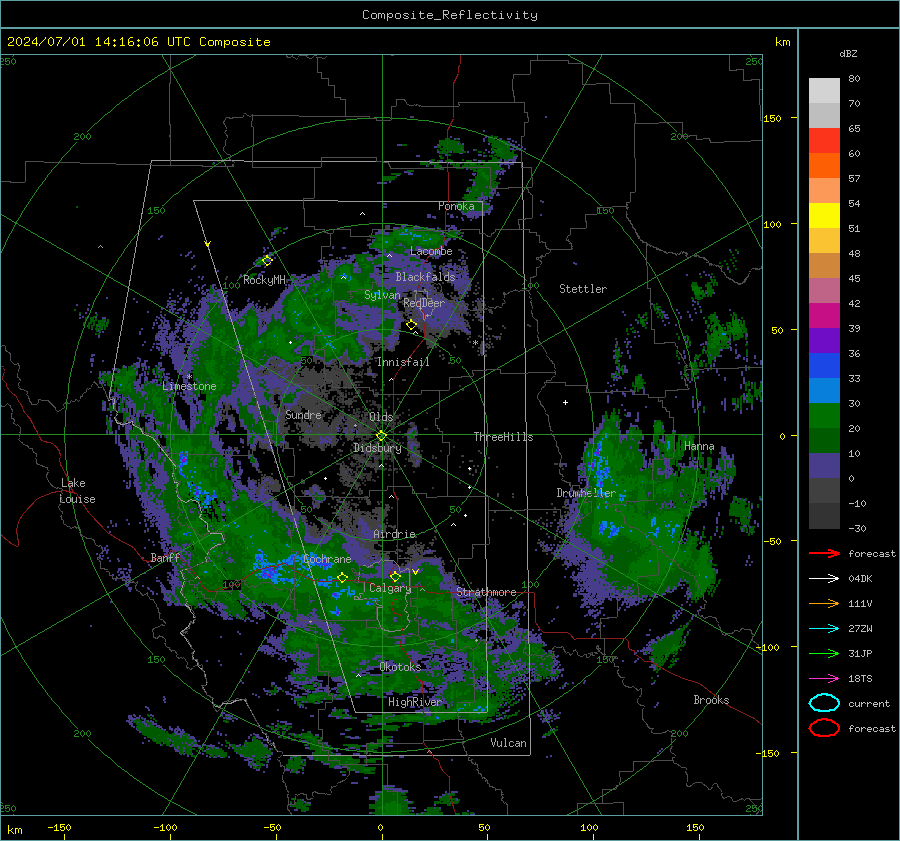The height and width of the screenshot is (841, 900).
Task: Click the Drumheller town label
Action: (586, 493)
